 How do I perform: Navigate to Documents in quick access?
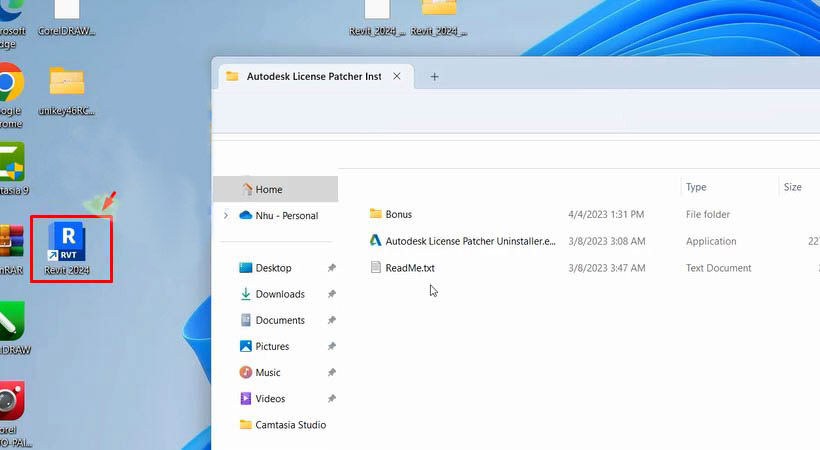point(280,320)
